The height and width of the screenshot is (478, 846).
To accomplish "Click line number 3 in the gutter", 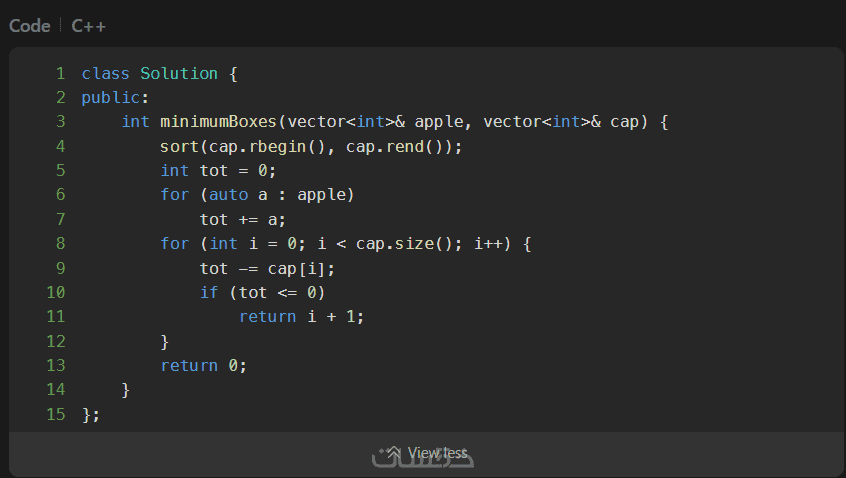I will [60, 122].
